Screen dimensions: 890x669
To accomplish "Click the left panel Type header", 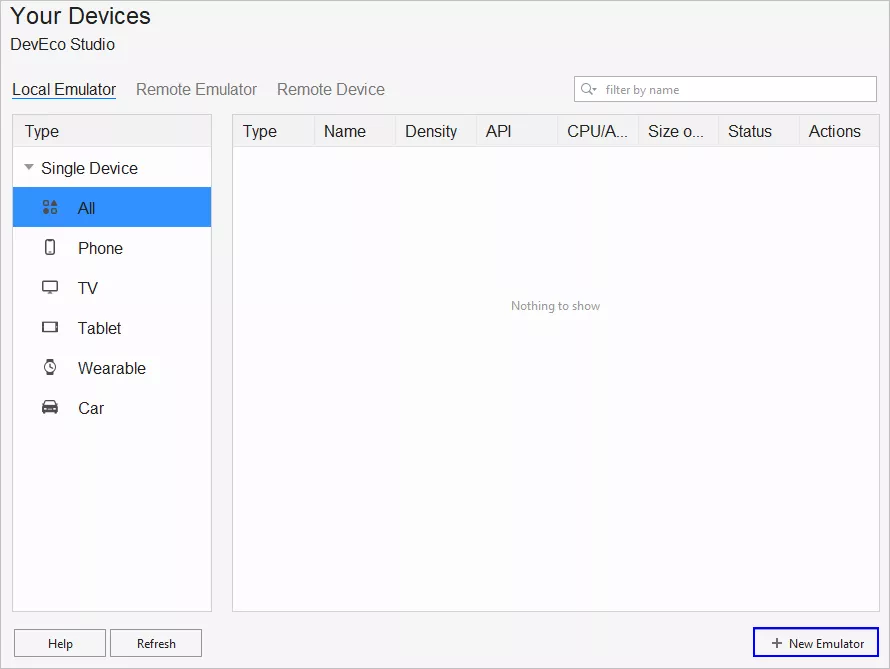I will [x=112, y=131].
